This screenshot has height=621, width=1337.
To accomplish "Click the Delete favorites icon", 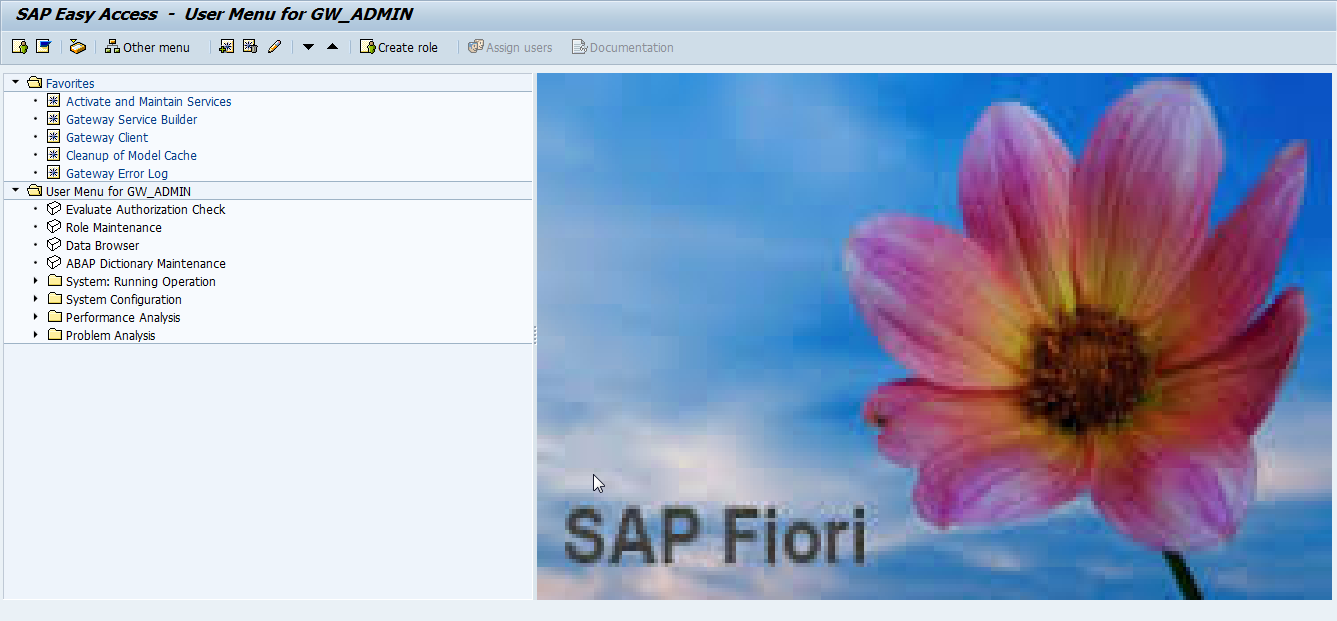I will [x=251, y=47].
